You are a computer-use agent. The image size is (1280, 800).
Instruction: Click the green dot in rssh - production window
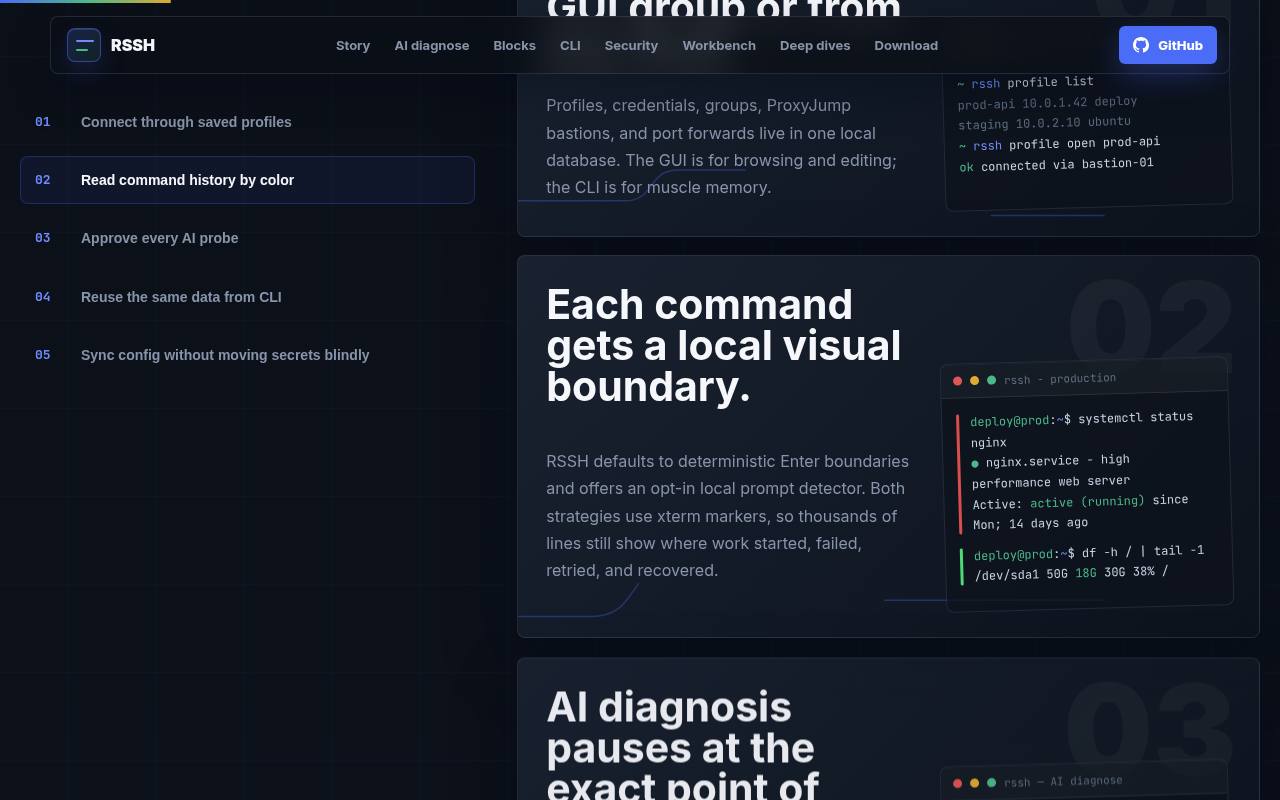click(x=992, y=380)
